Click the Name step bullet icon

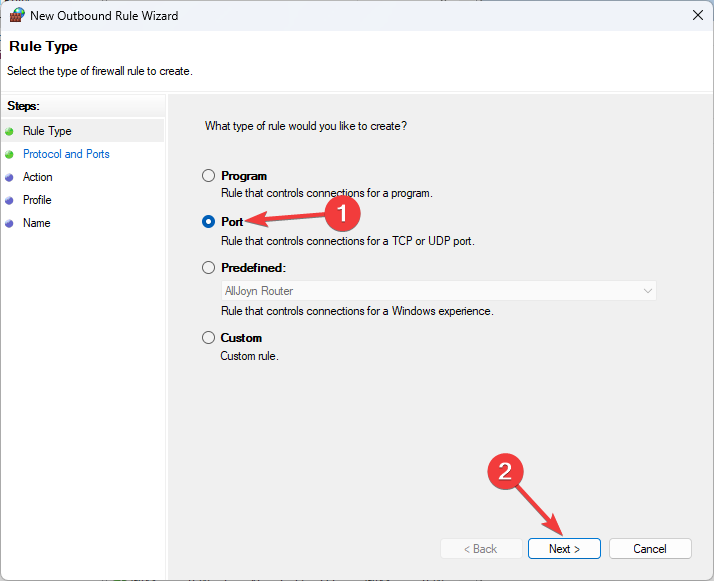pos(10,223)
